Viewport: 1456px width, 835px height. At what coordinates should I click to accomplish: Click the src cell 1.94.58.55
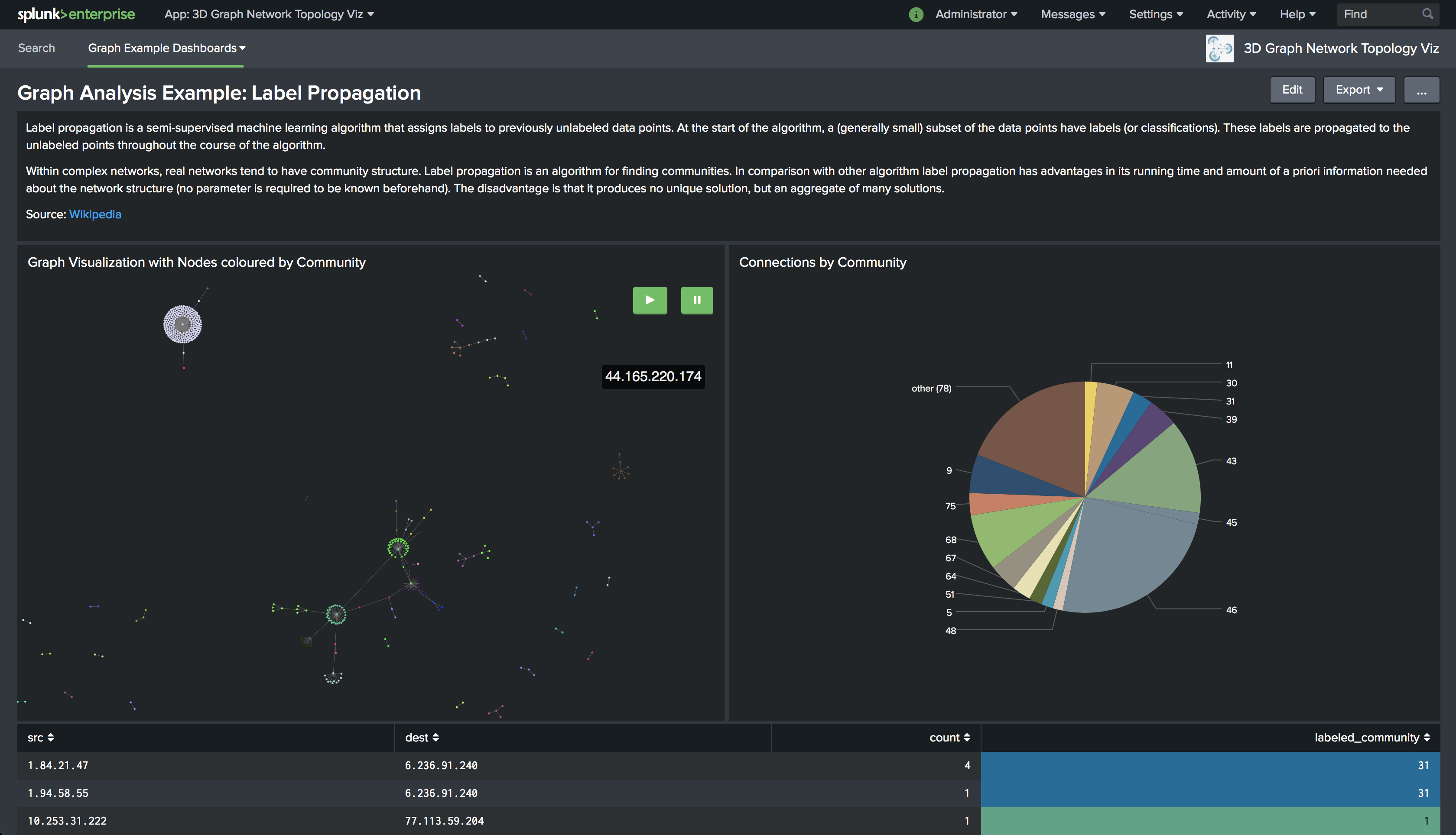(58, 793)
